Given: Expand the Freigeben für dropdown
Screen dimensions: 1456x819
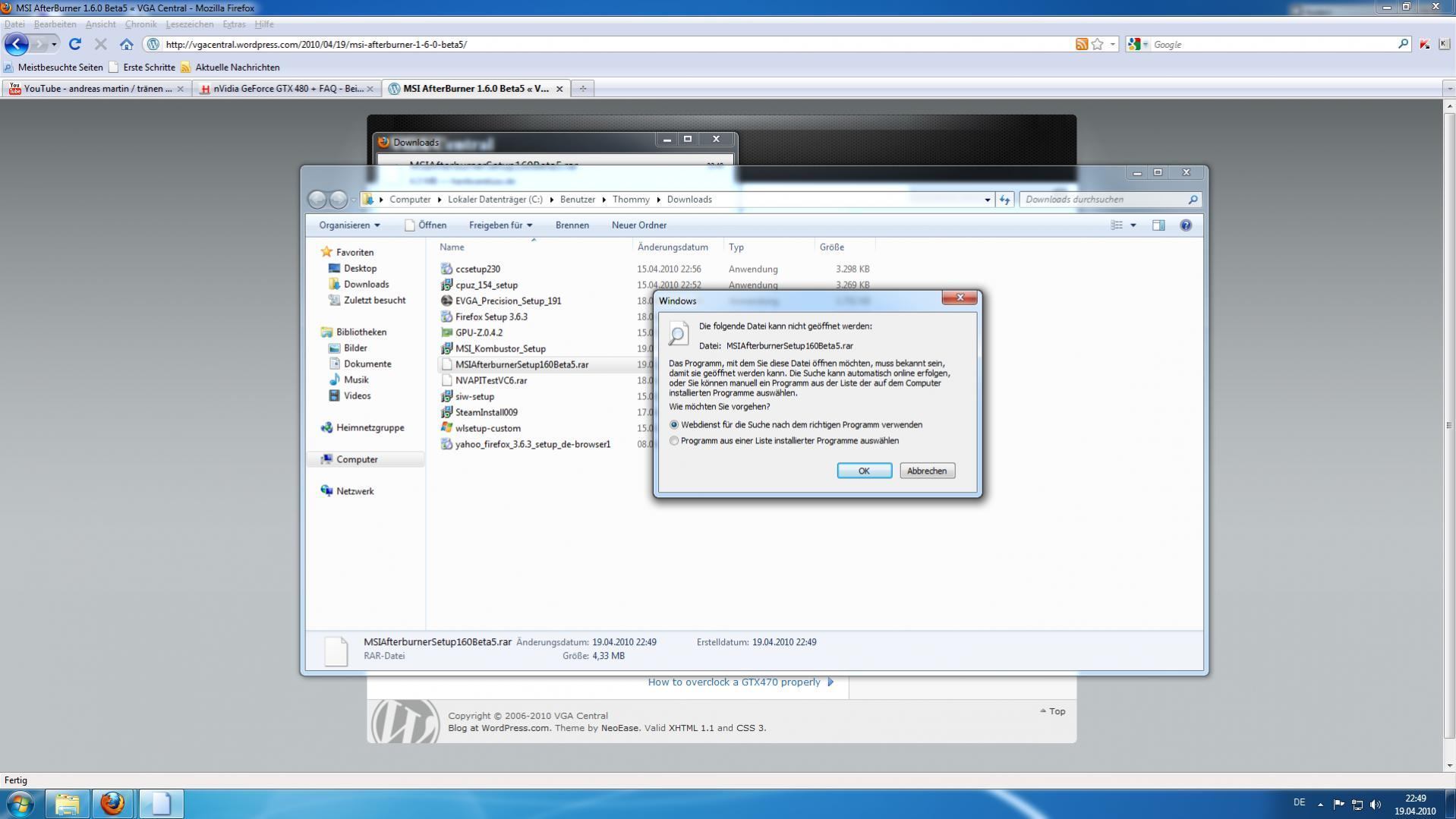Looking at the screenshot, I should click(x=500, y=225).
